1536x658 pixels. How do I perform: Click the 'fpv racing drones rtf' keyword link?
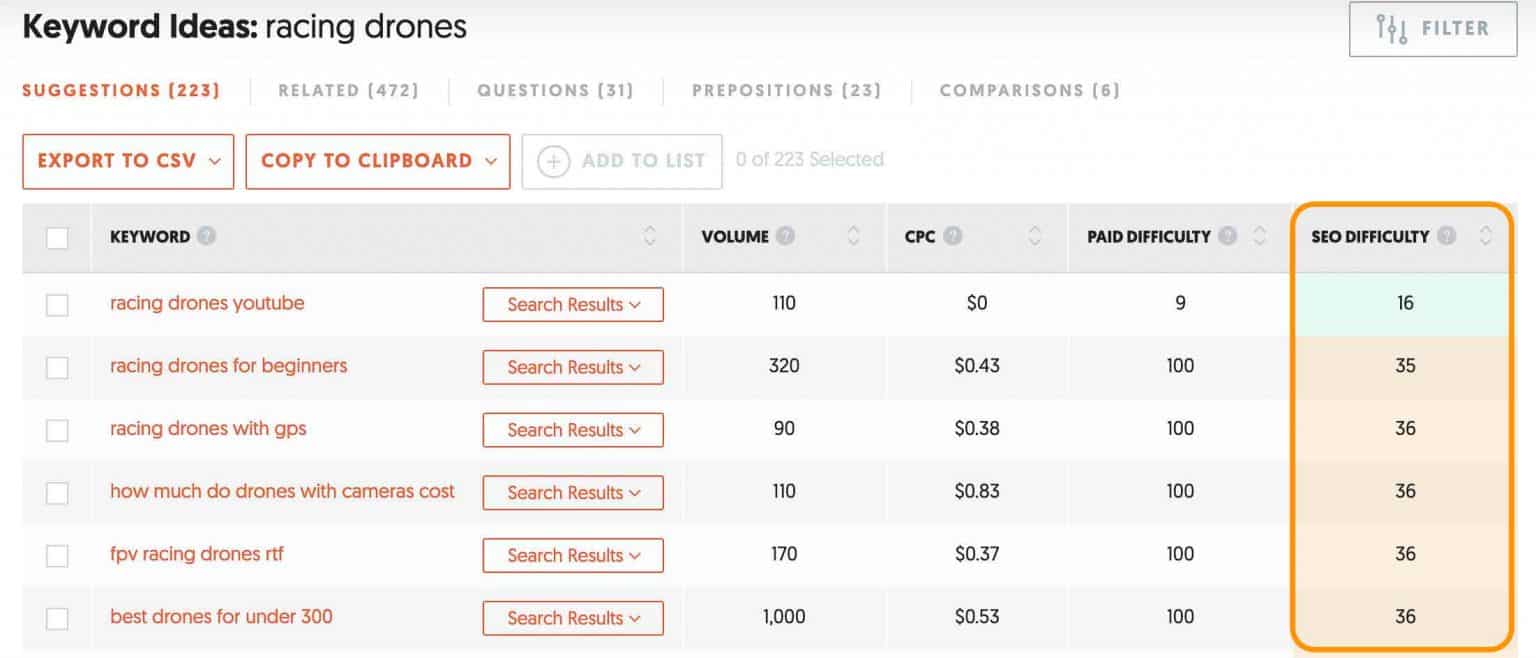(x=198, y=554)
